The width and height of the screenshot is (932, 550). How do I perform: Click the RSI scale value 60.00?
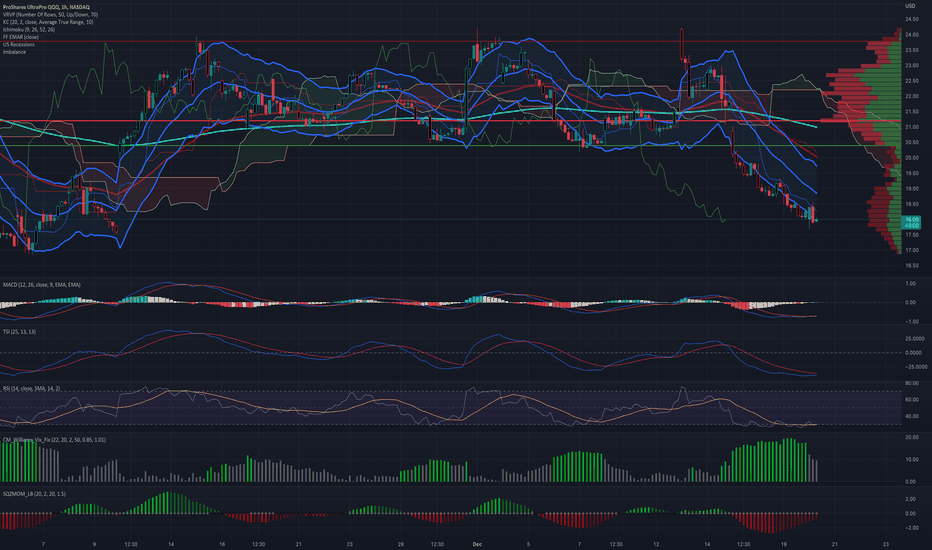[x=912, y=400]
